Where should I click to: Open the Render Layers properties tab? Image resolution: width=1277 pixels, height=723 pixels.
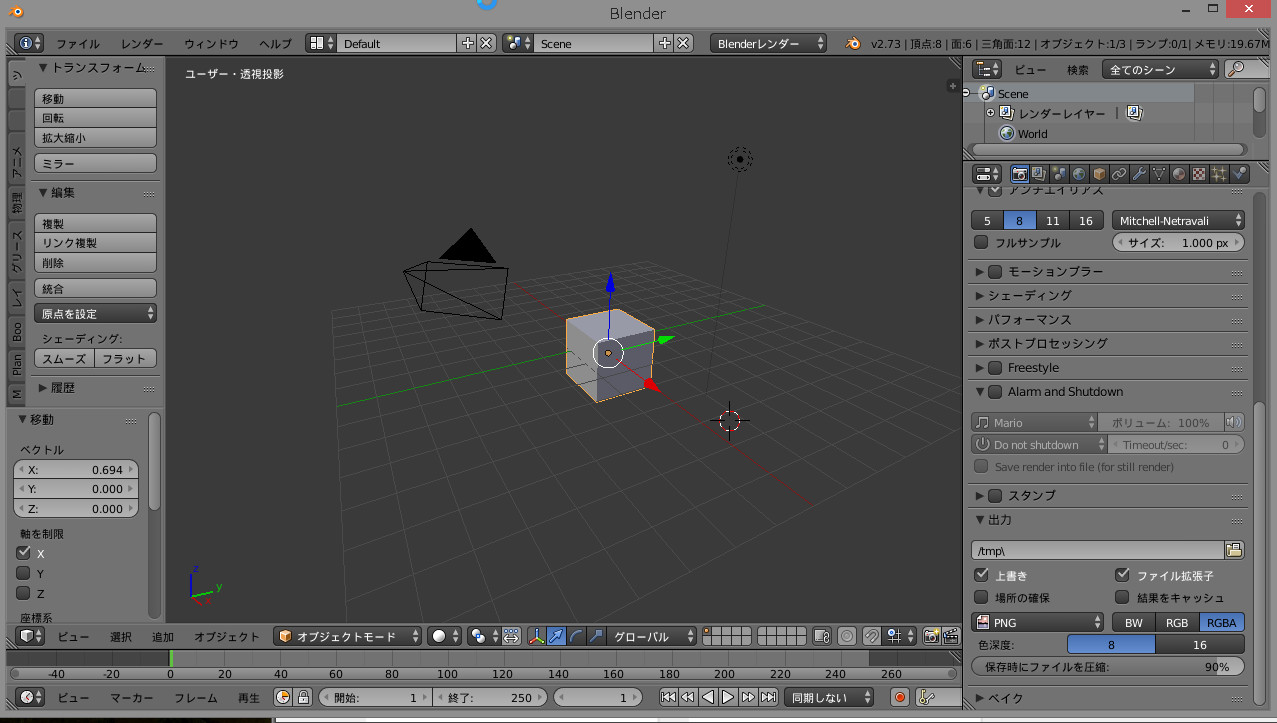tap(1039, 174)
